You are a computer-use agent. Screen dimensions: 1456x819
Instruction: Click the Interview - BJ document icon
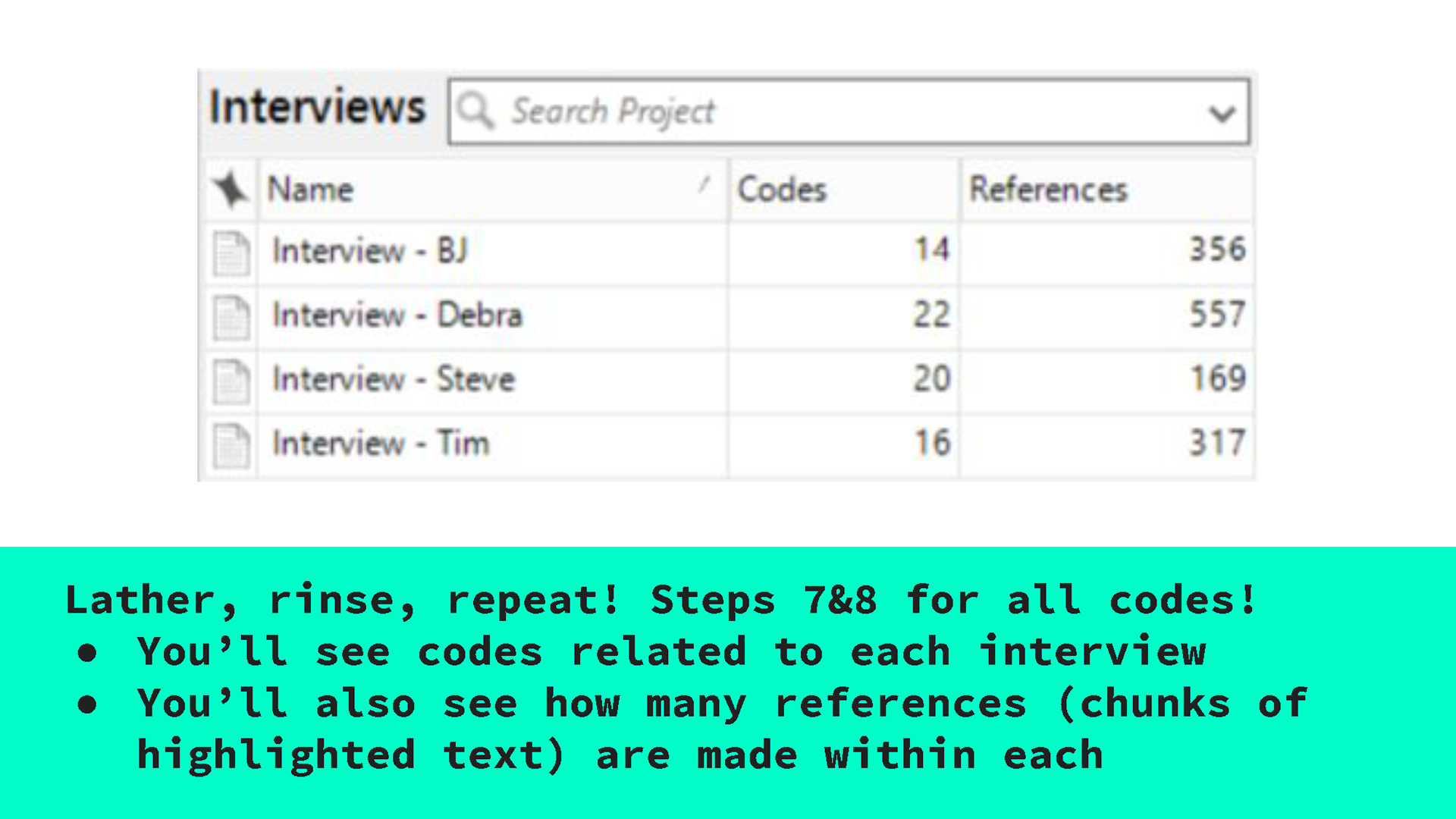click(x=231, y=253)
